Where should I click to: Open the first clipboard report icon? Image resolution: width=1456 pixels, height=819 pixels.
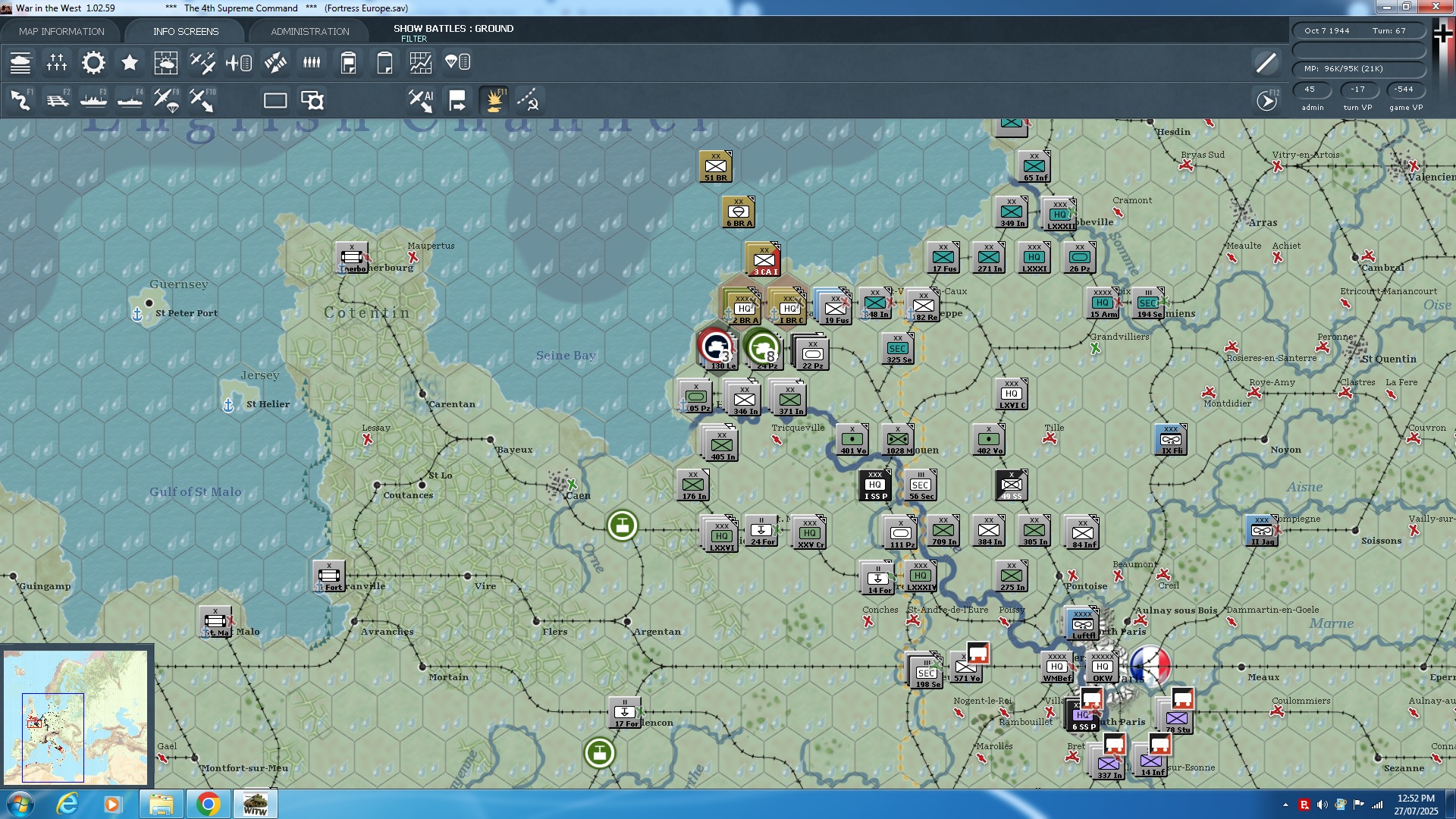pyautogui.click(x=348, y=62)
